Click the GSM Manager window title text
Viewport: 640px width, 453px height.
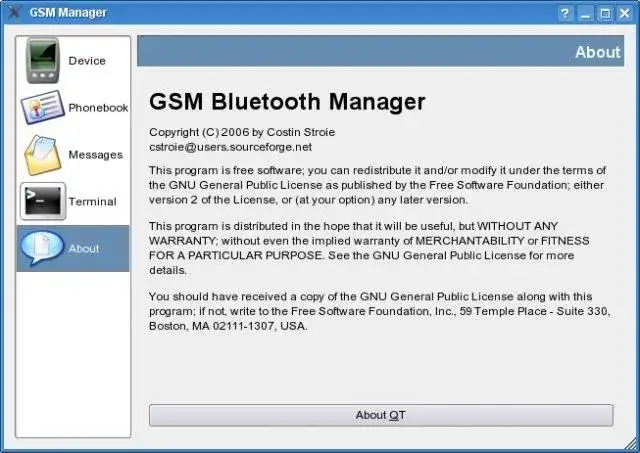[x=68, y=13]
